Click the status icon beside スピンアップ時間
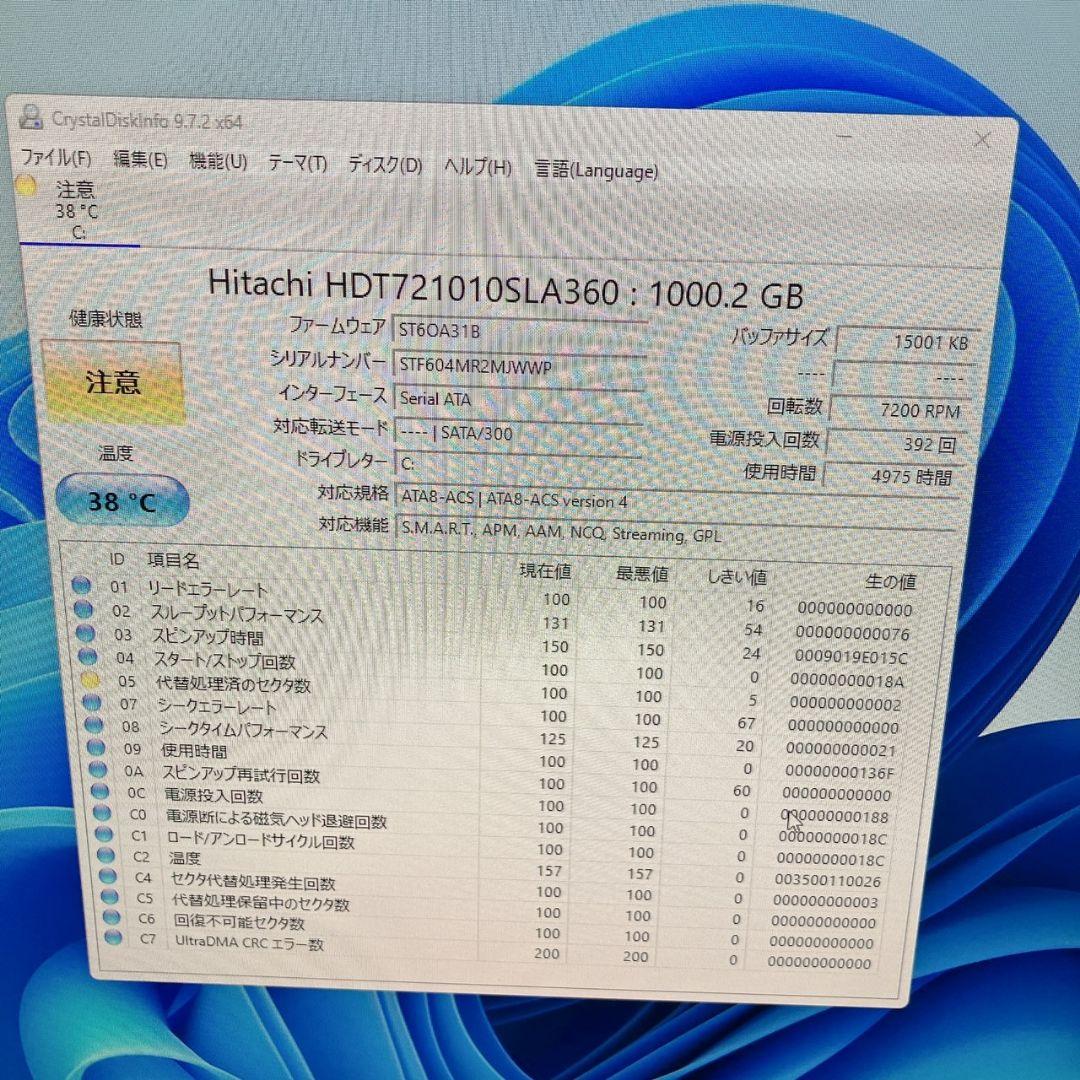This screenshot has width=1080, height=1080. pyautogui.click(x=84, y=634)
